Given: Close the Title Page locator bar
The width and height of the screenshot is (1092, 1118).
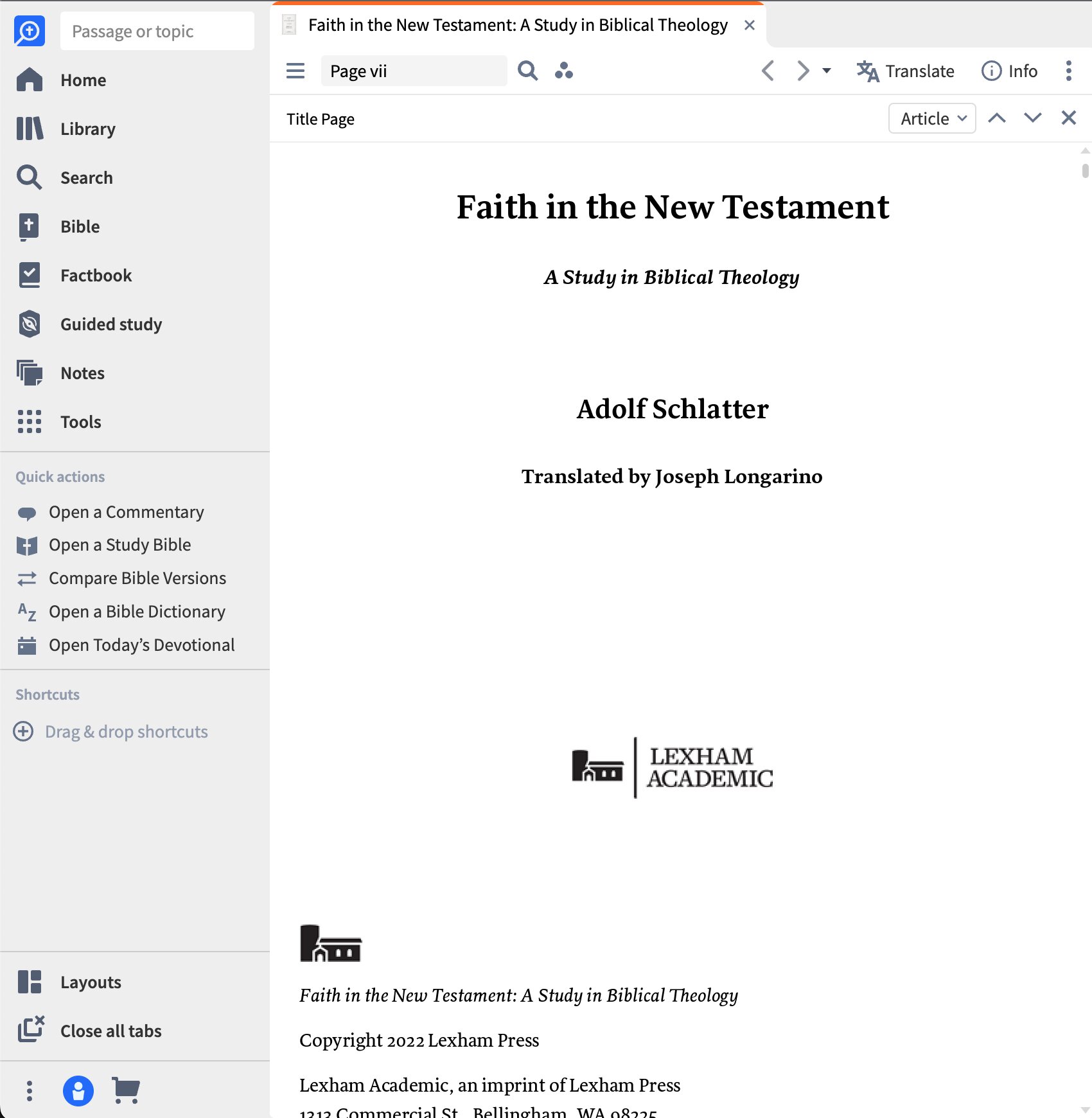Looking at the screenshot, I should (1069, 118).
